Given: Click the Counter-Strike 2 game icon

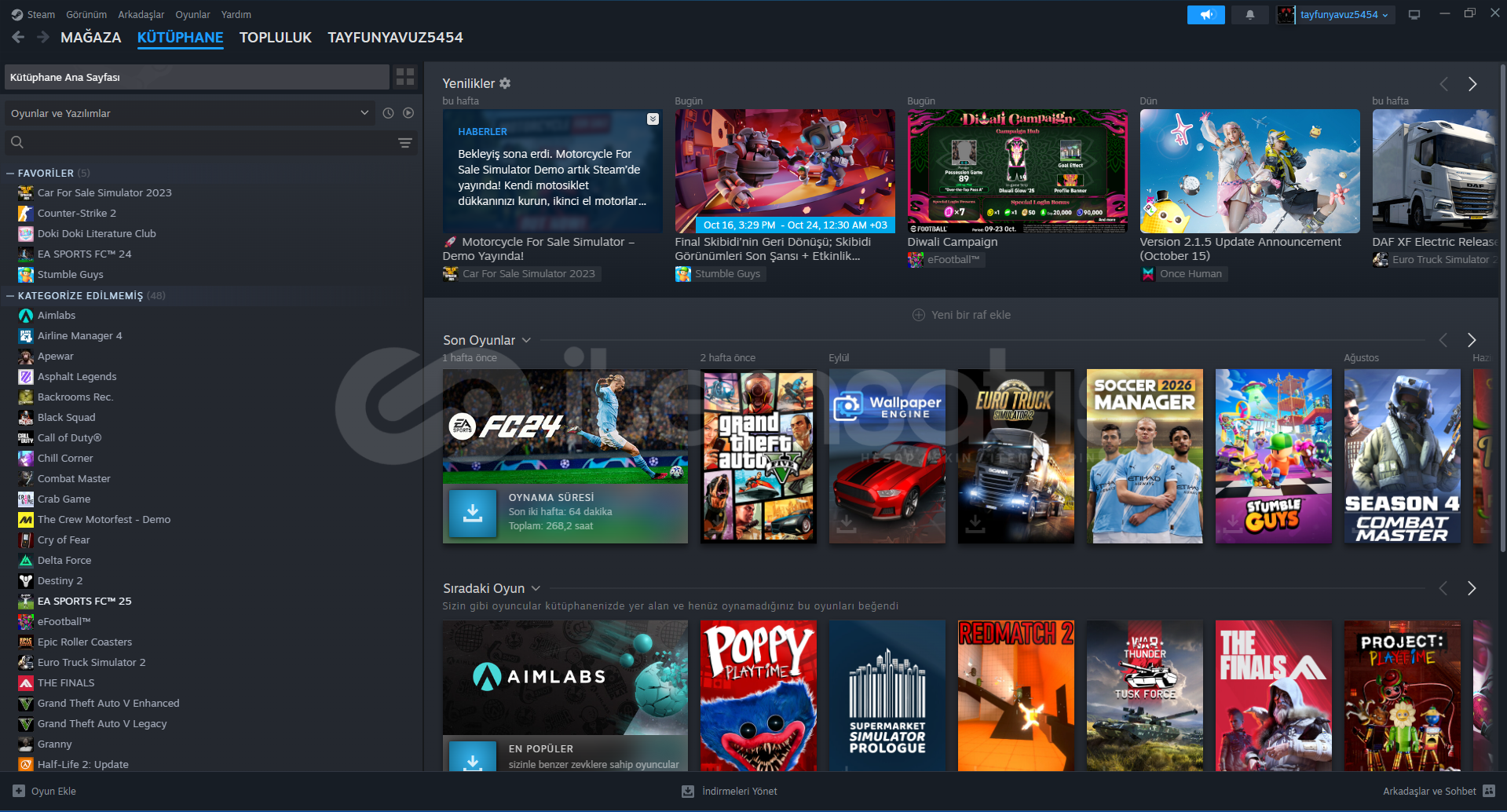Looking at the screenshot, I should tap(26, 213).
